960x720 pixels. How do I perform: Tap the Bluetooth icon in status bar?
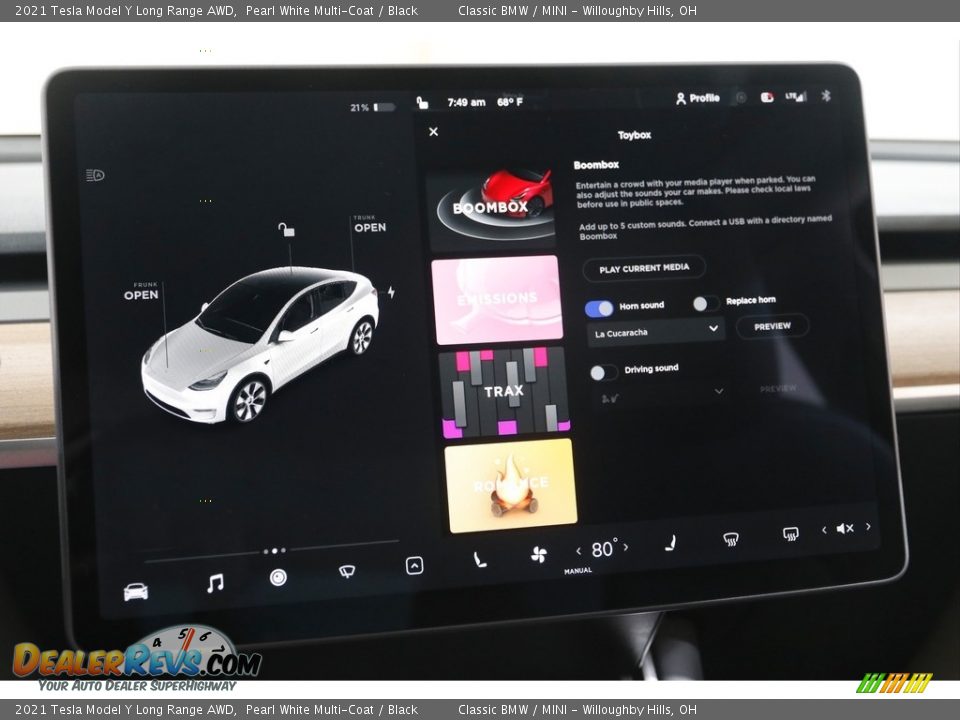click(825, 96)
